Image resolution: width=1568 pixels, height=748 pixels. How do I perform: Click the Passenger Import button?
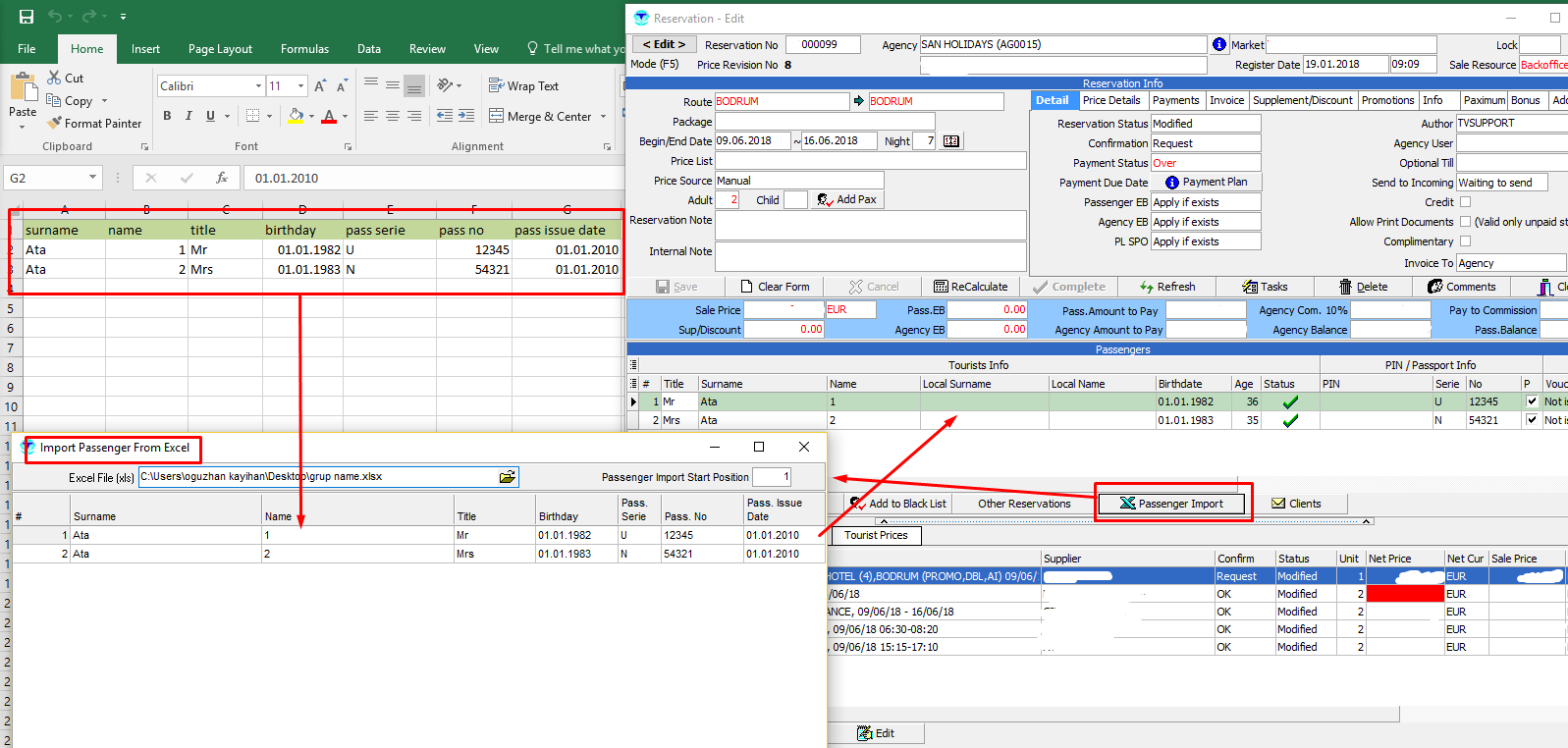point(1171,504)
